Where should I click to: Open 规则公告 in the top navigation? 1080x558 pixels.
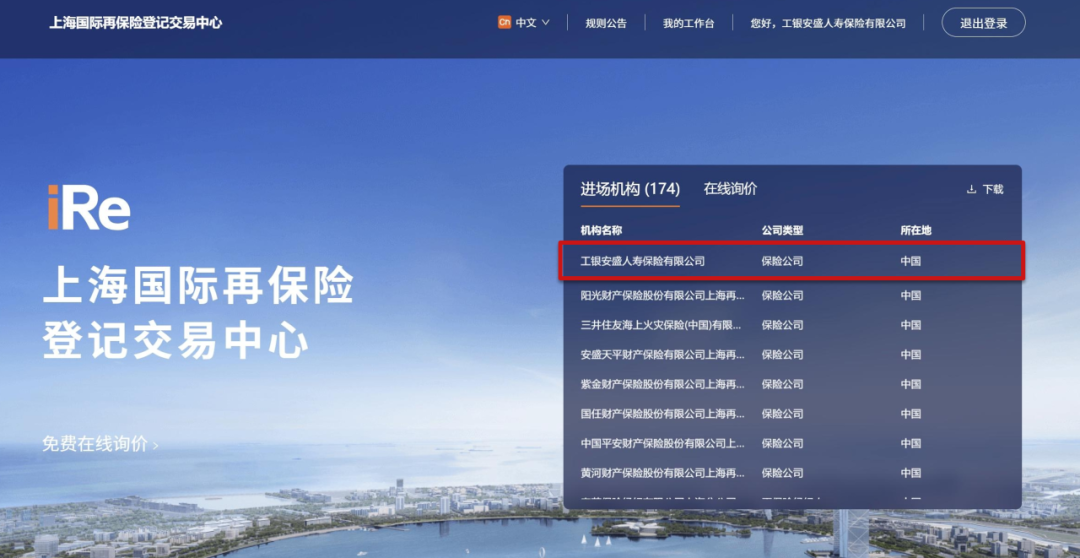[606, 23]
